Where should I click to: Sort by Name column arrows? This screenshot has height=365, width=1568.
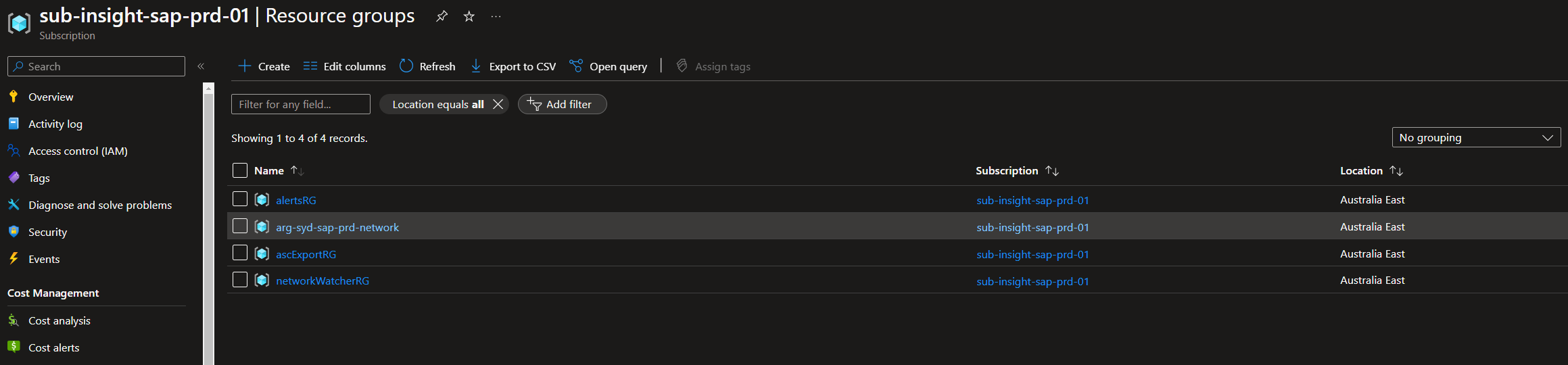tap(298, 171)
